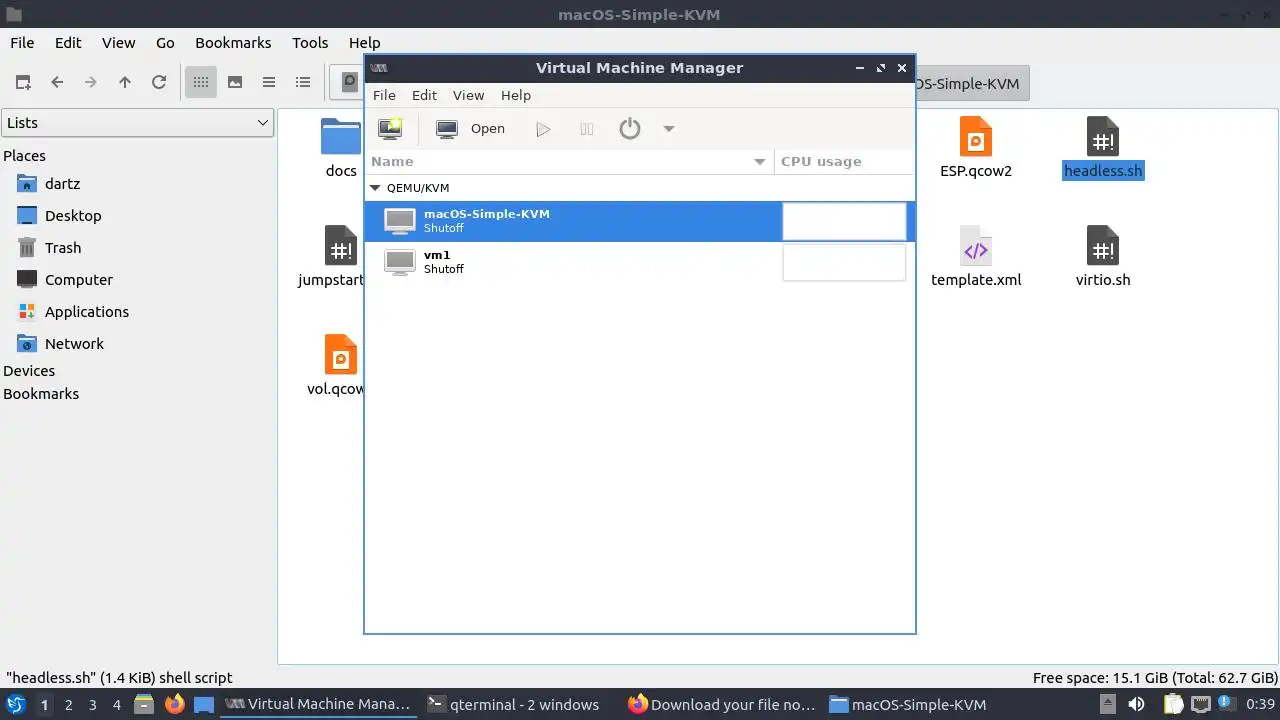This screenshot has height=720, width=1280.
Task: Switch to detailed list view mode
Action: [303, 82]
